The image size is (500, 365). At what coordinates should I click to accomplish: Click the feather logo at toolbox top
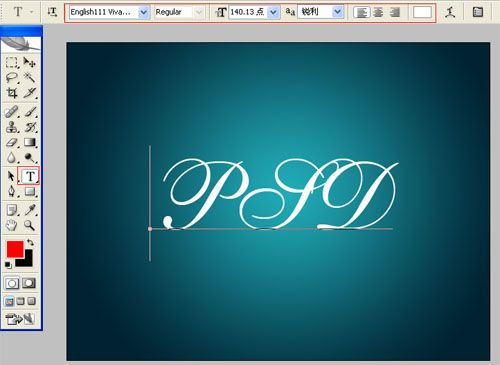coord(21,44)
